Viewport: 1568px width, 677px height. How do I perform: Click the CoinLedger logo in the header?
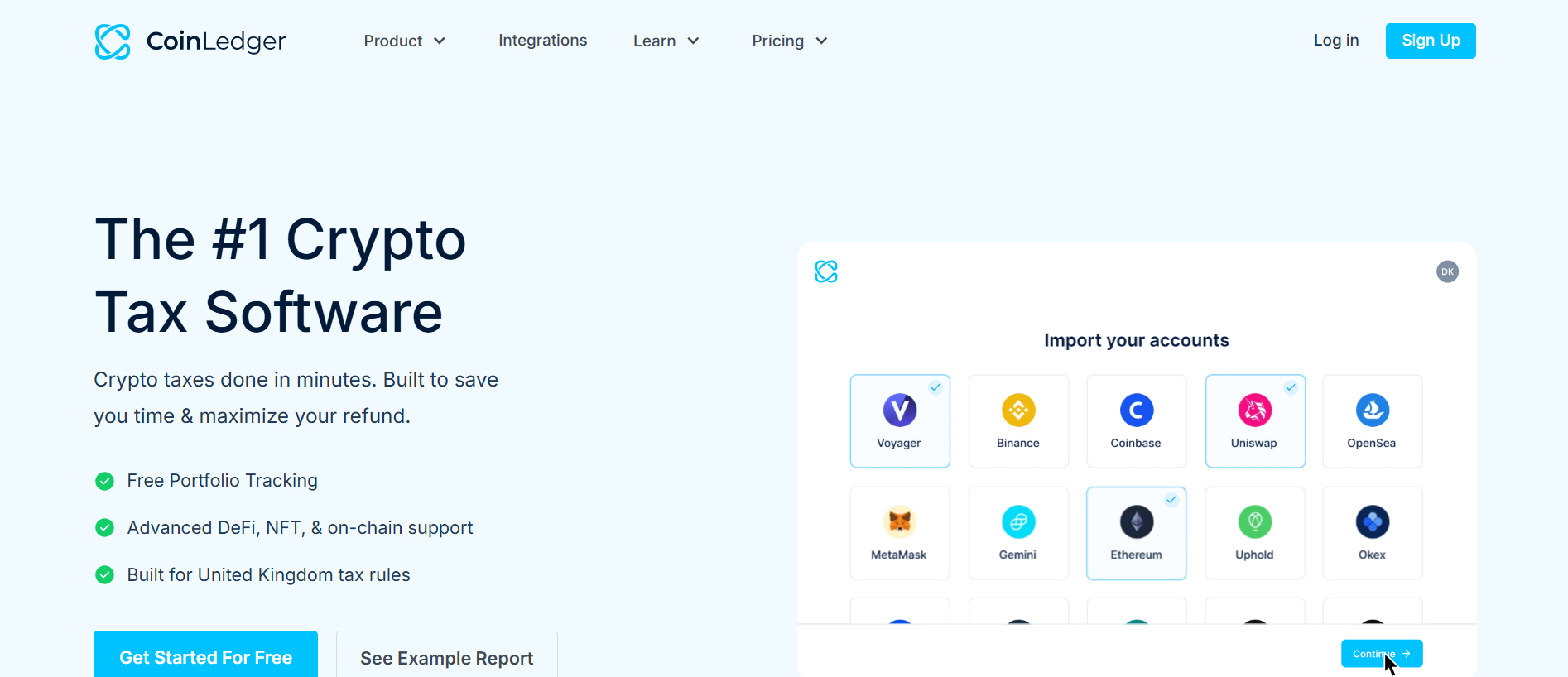pos(190,41)
